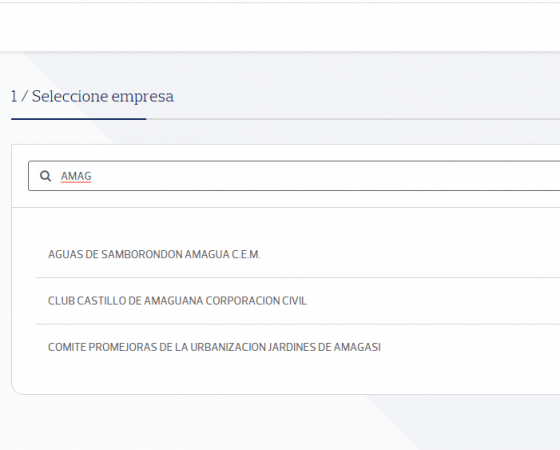Click the words CORPORACION CIVIL in the list
This screenshot has height=450, width=560.
coord(256,301)
